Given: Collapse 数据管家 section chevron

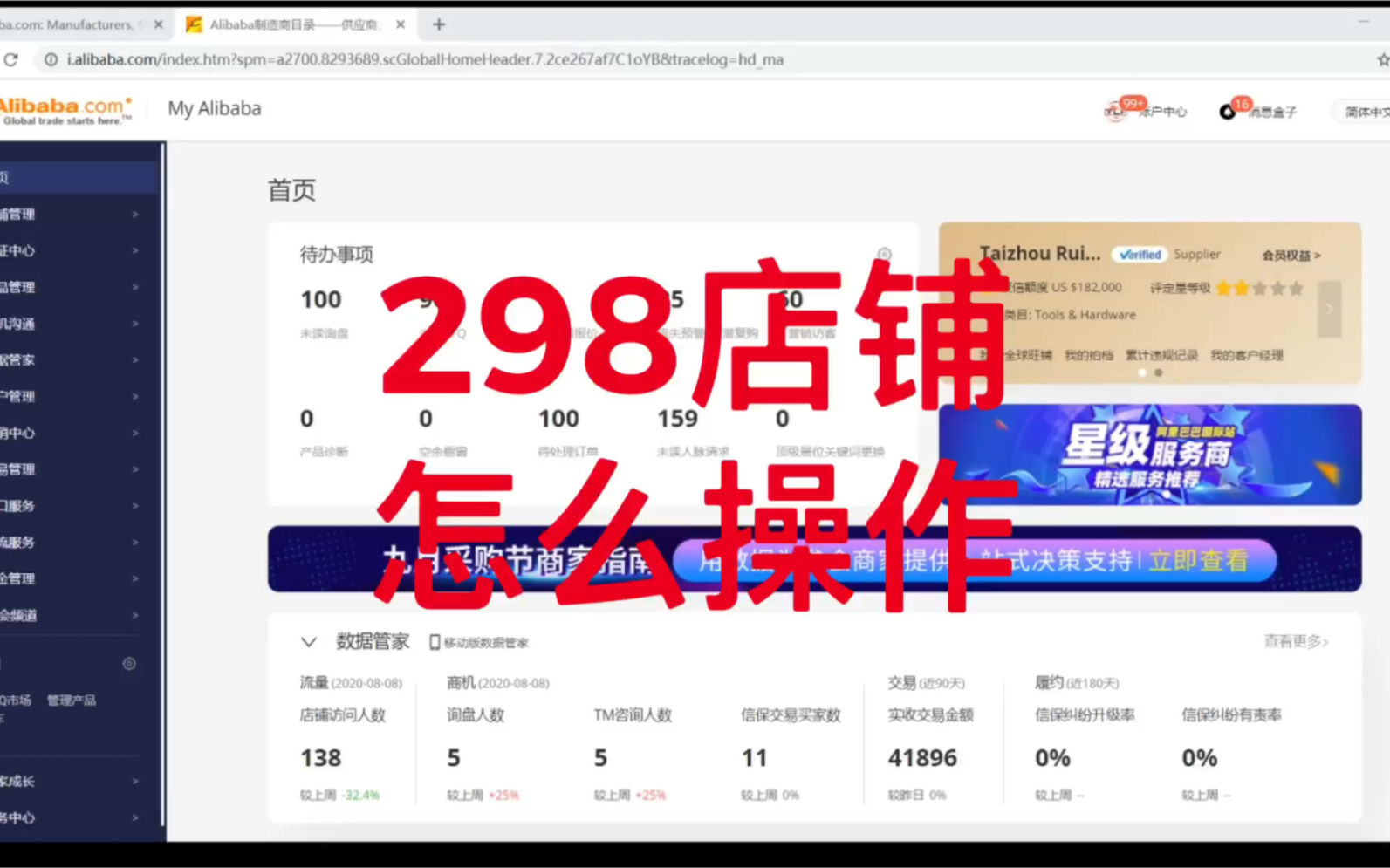Looking at the screenshot, I should [x=308, y=642].
